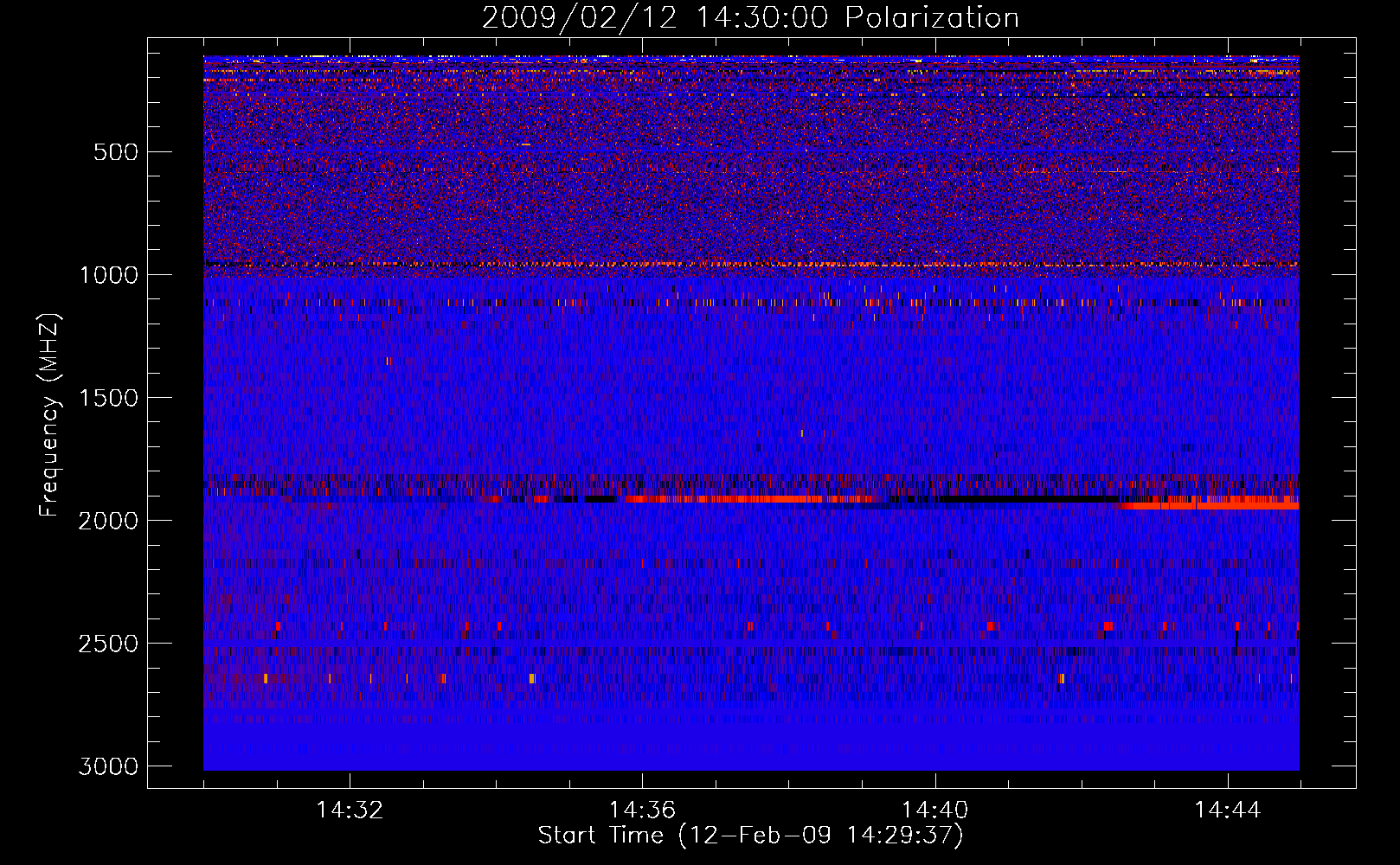Click the plot title '2009/02/12 14:30:00 Polarization'

[750, 17]
